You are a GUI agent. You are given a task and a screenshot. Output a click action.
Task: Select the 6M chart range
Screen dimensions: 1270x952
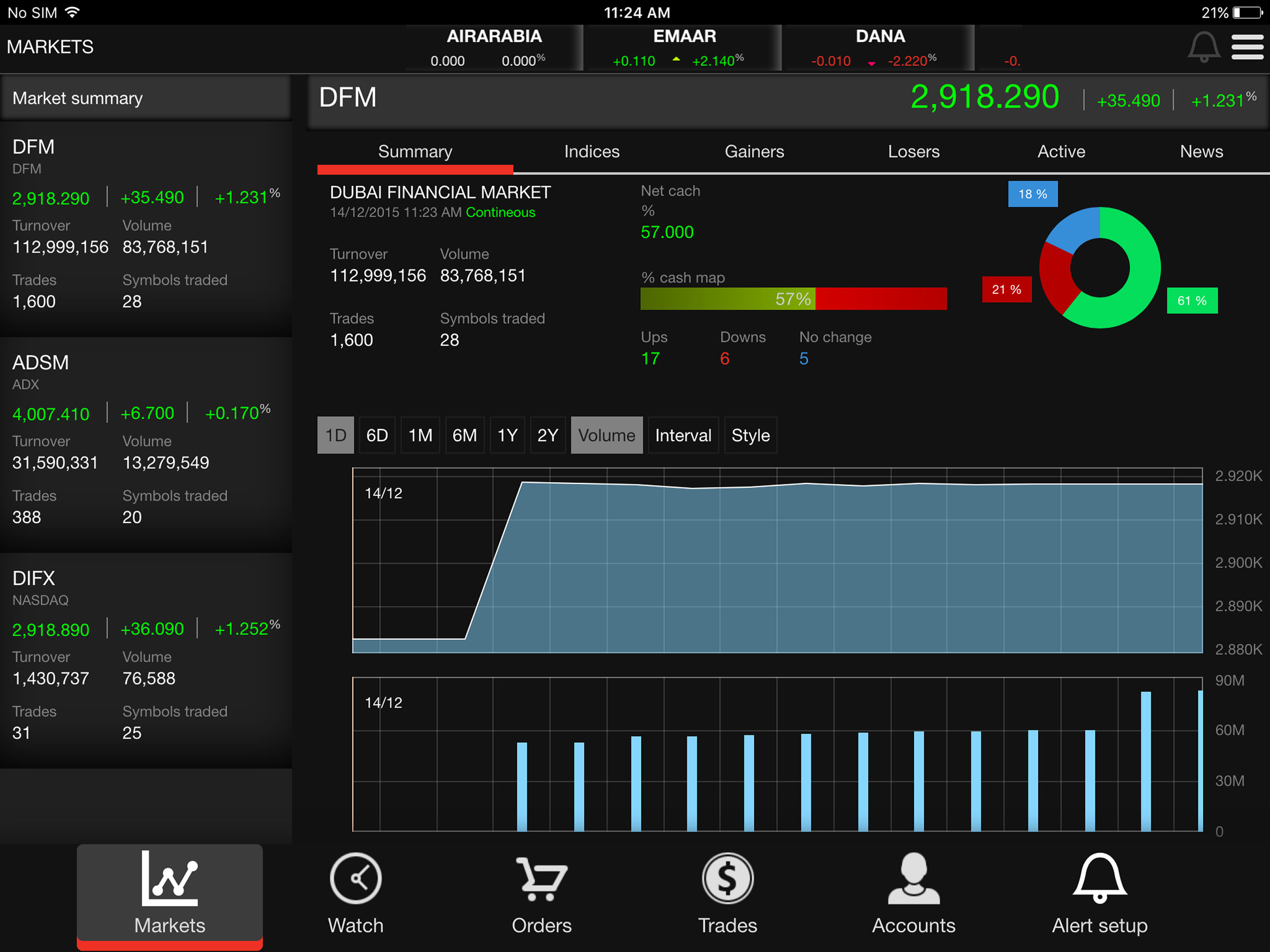464,435
